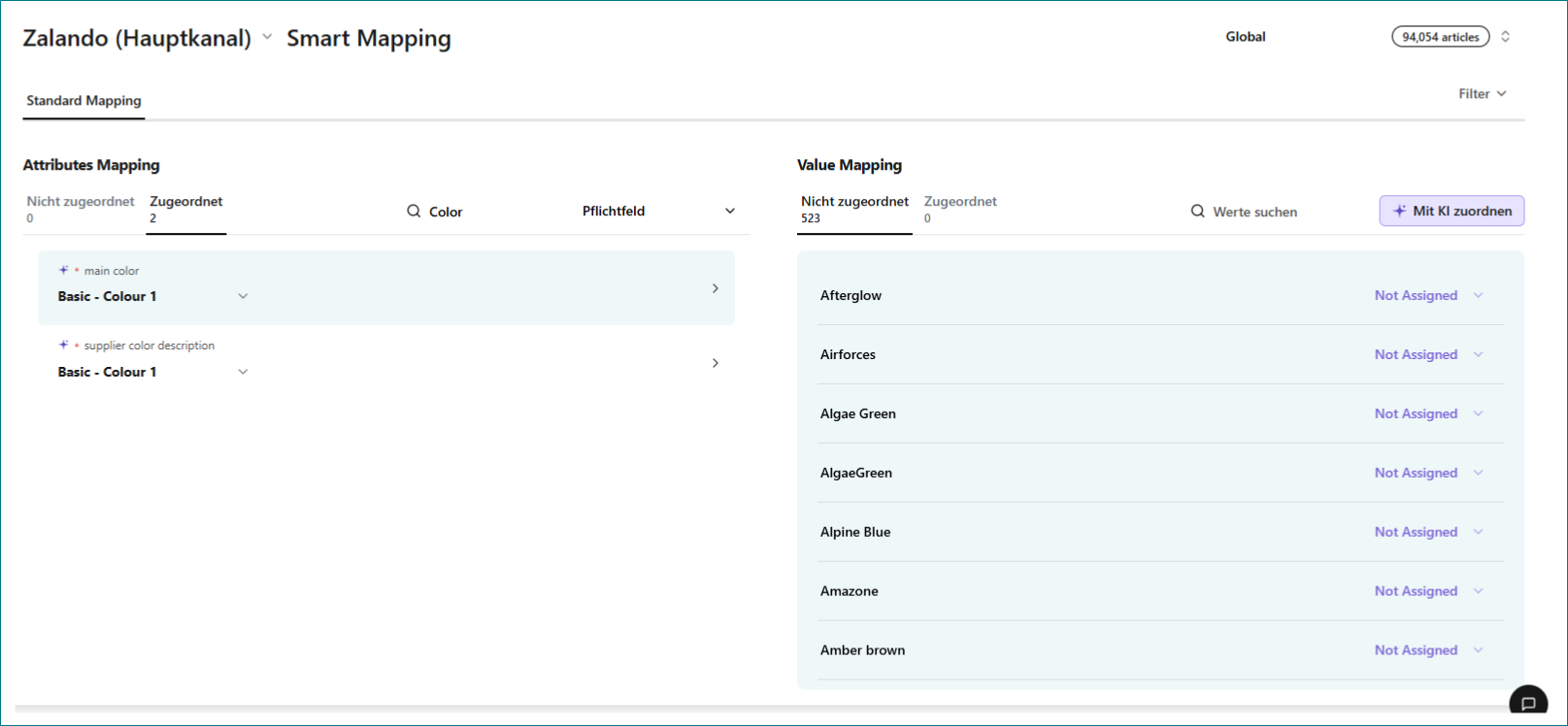Click the Airforces value name
The width and height of the screenshot is (1568, 726).
click(848, 354)
